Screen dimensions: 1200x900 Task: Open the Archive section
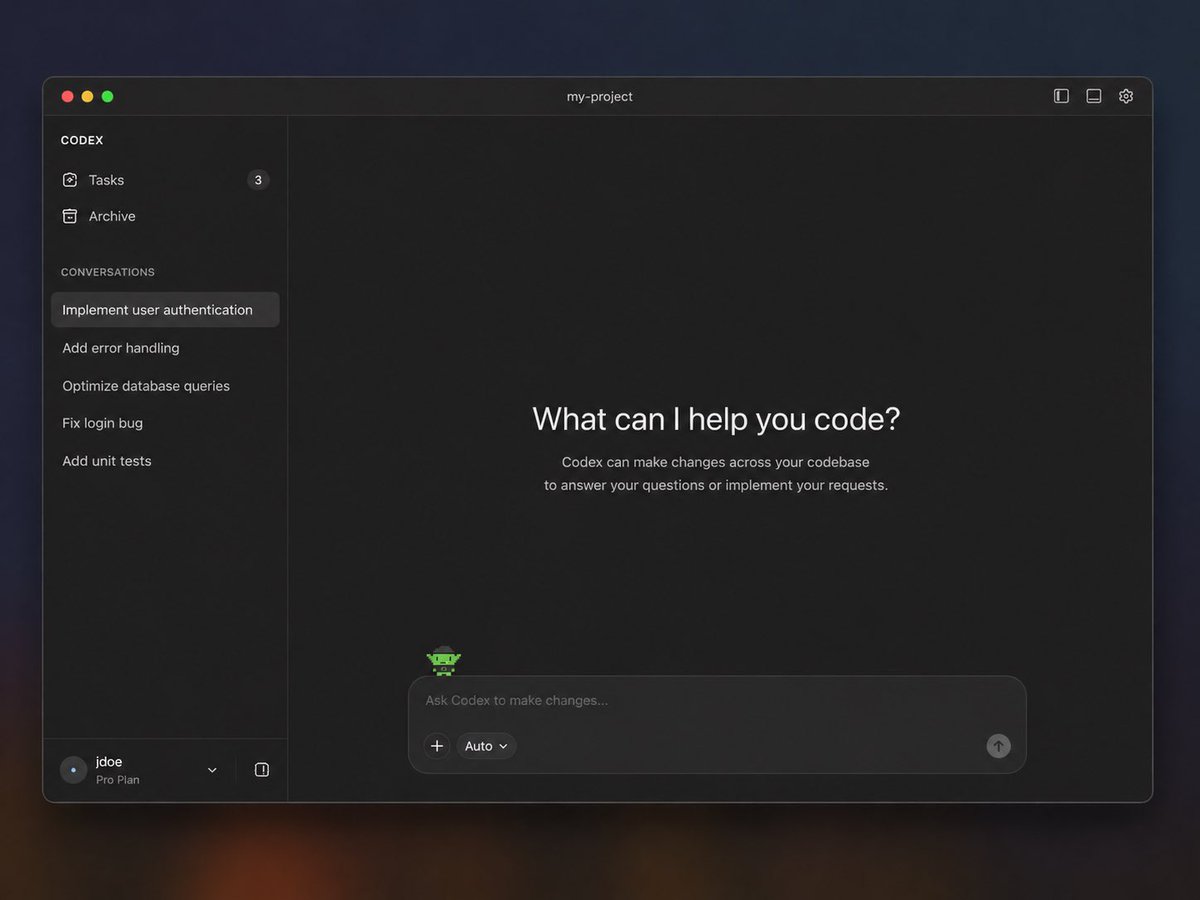coord(165,216)
